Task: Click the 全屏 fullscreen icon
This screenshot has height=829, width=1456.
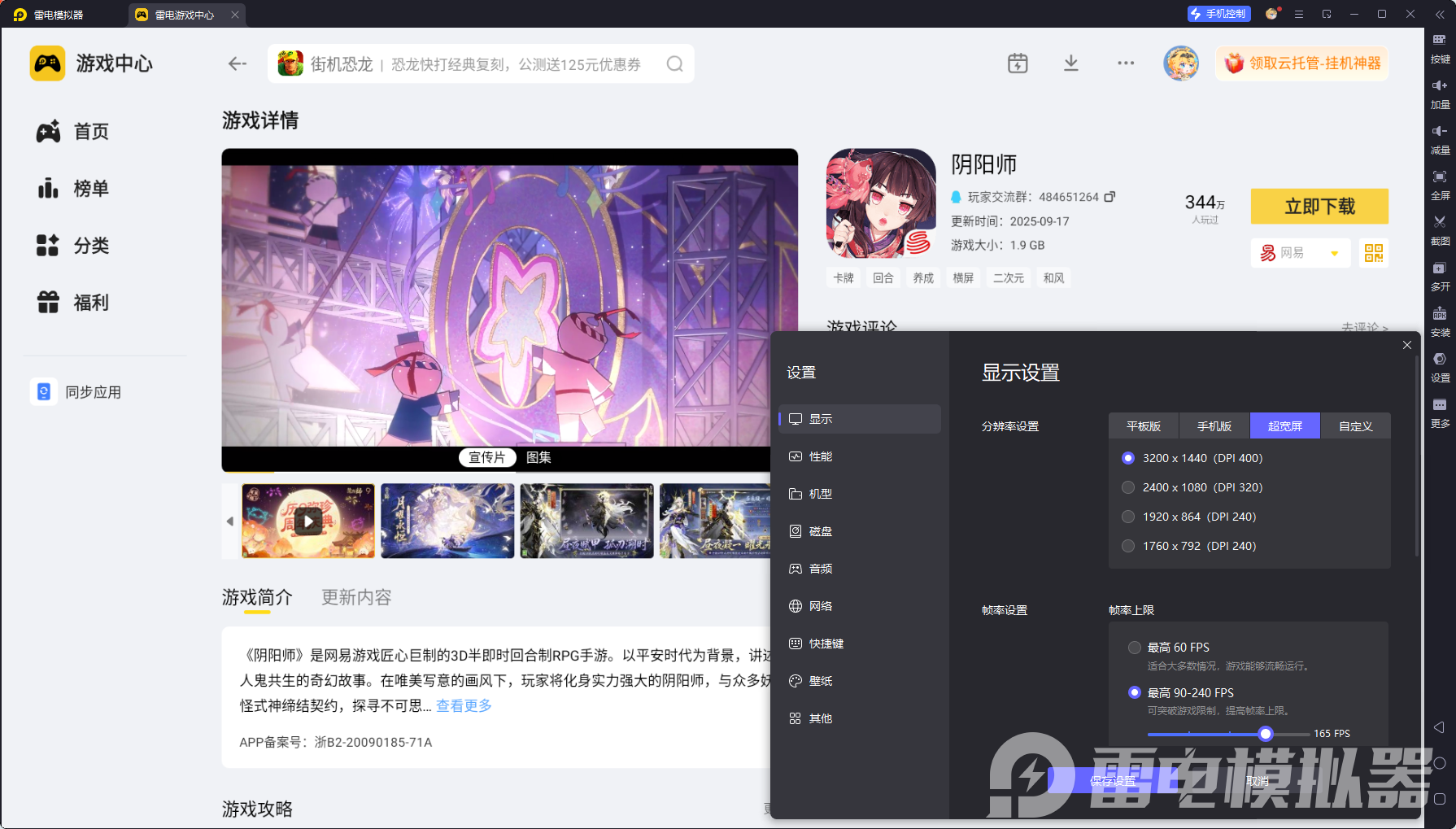Action: point(1440,176)
